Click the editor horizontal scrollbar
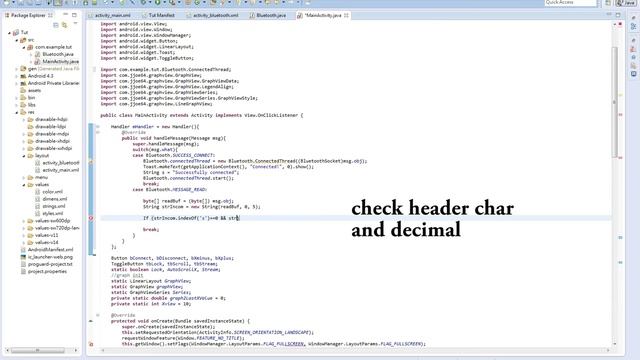 [x=355, y=350]
